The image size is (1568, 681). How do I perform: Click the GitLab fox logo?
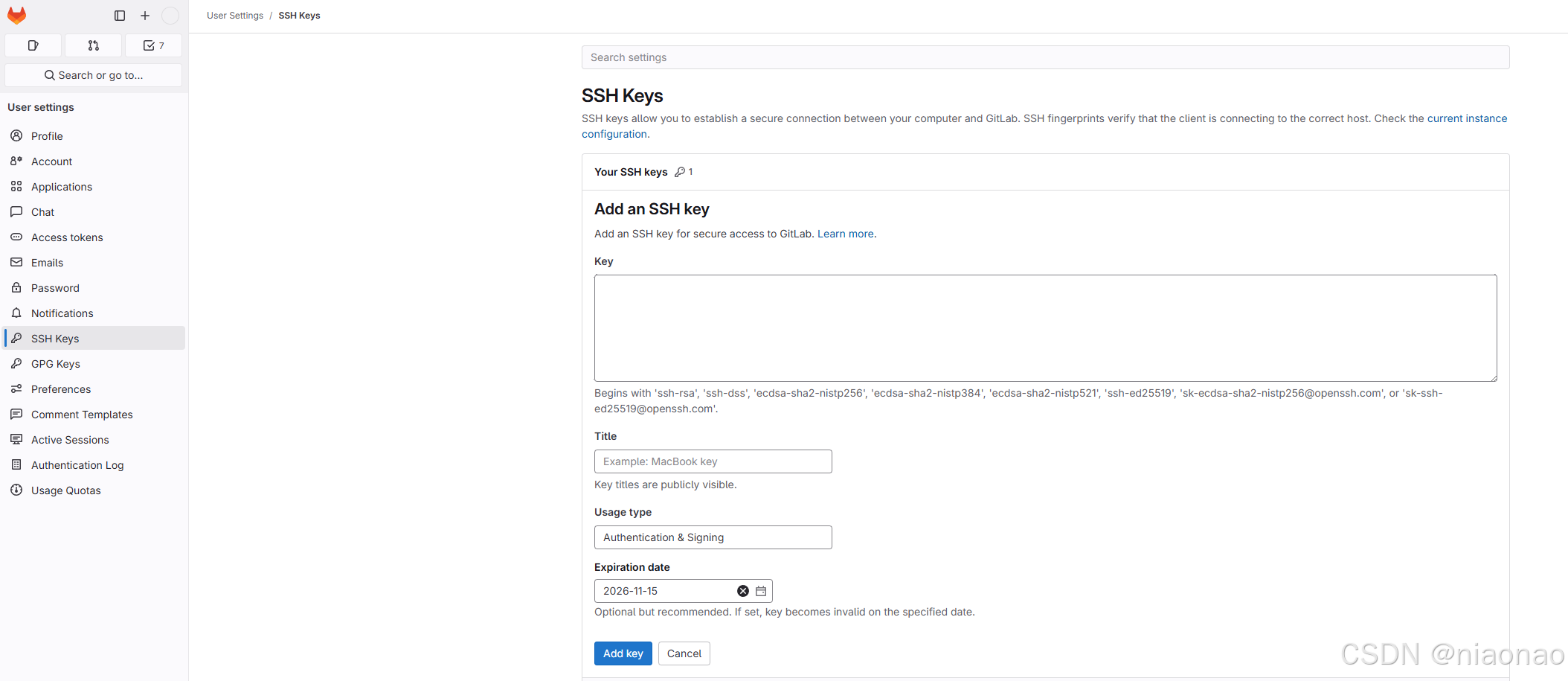(x=16, y=15)
